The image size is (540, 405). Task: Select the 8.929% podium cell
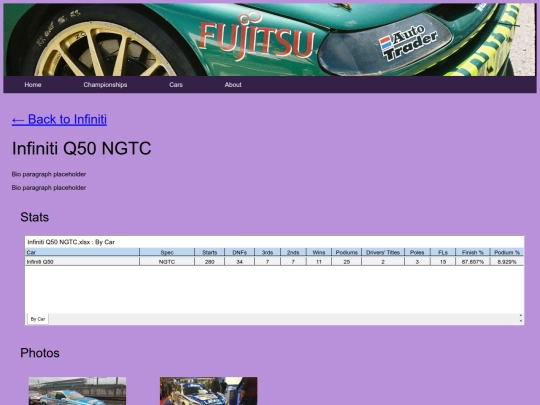click(x=507, y=261)
